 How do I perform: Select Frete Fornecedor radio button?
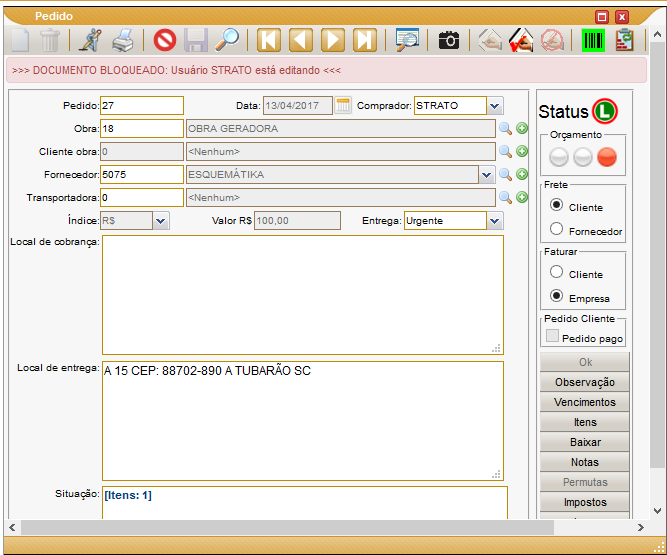tap(556, 229)
